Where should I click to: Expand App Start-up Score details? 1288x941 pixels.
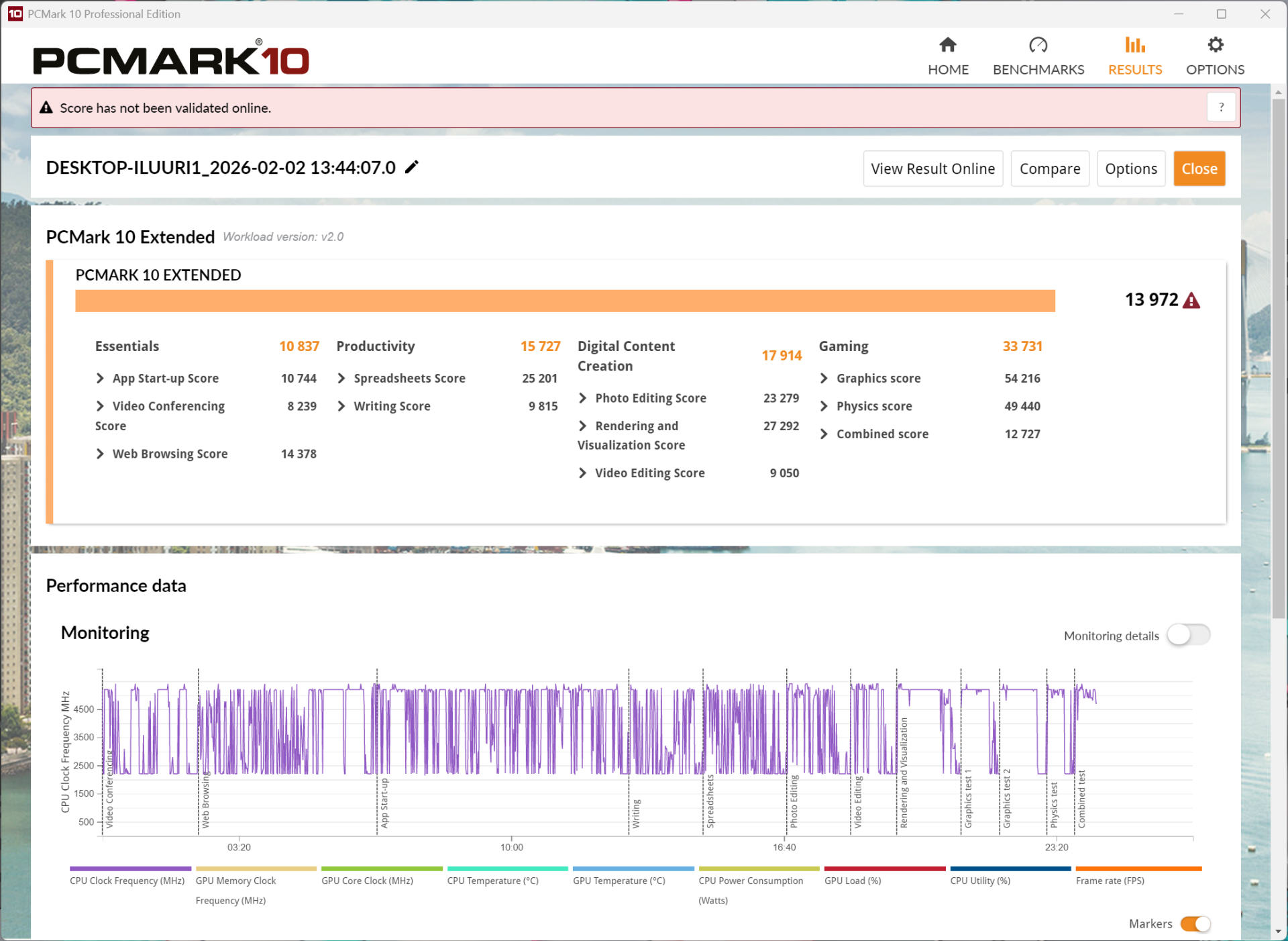100,379
